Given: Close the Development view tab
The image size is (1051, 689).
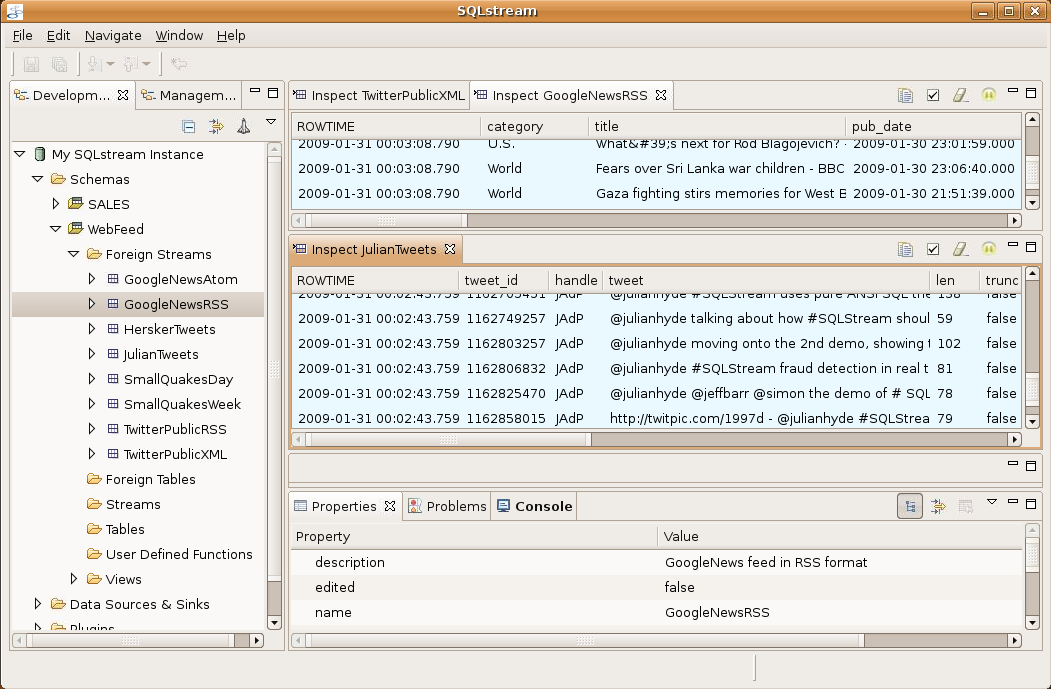Looking at the screenshot, I should point(123,95).
